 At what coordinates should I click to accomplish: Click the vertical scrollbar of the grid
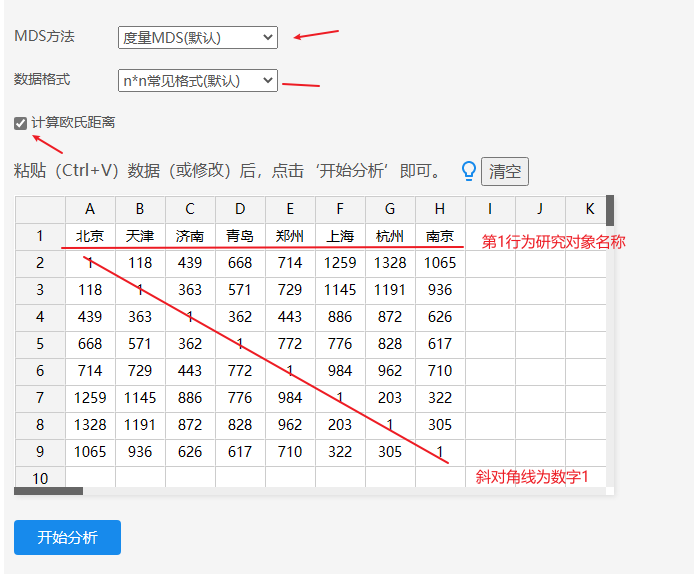click(x=610, y=212)
